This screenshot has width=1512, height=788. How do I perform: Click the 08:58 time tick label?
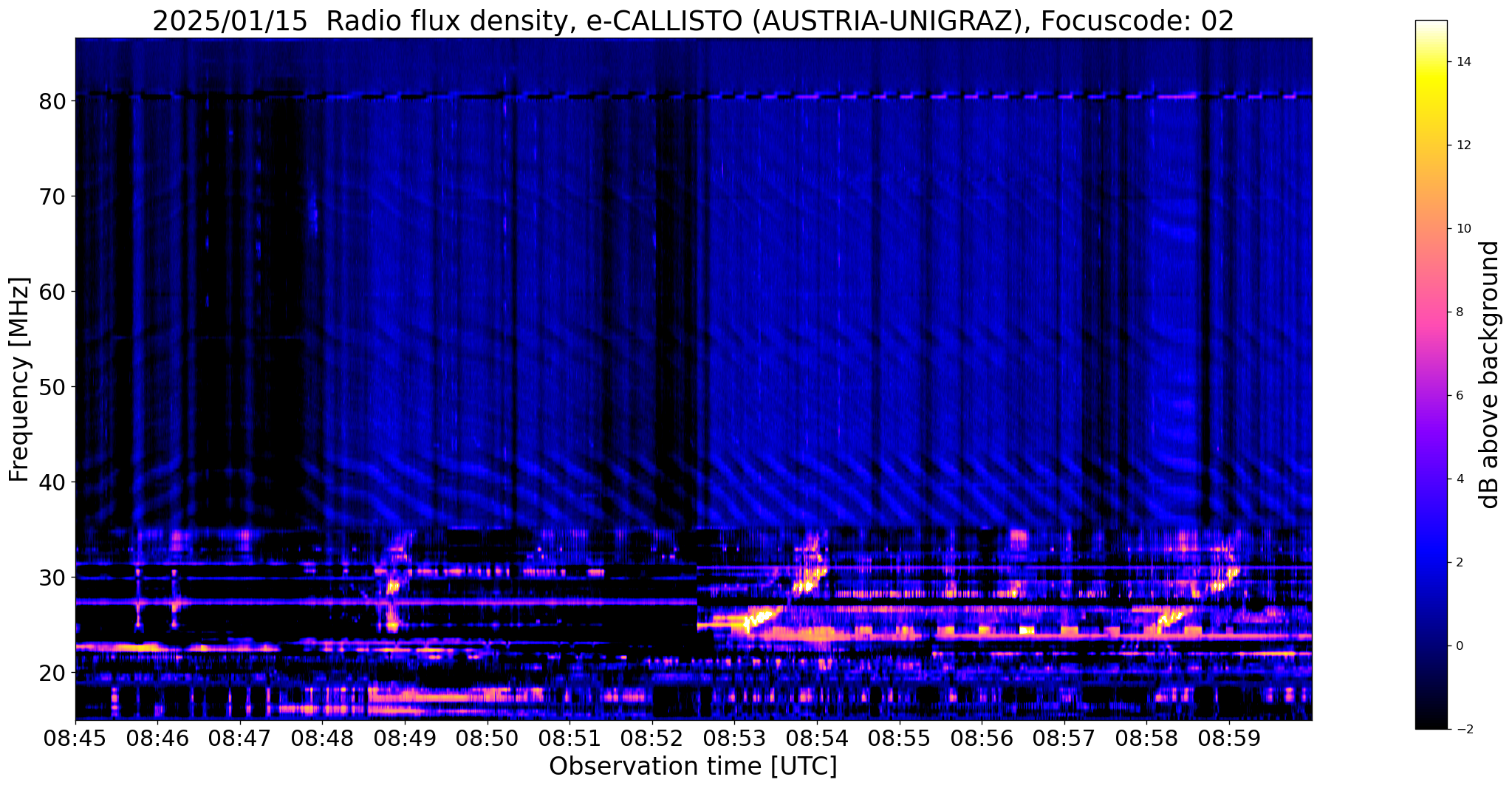(1146, 738)
